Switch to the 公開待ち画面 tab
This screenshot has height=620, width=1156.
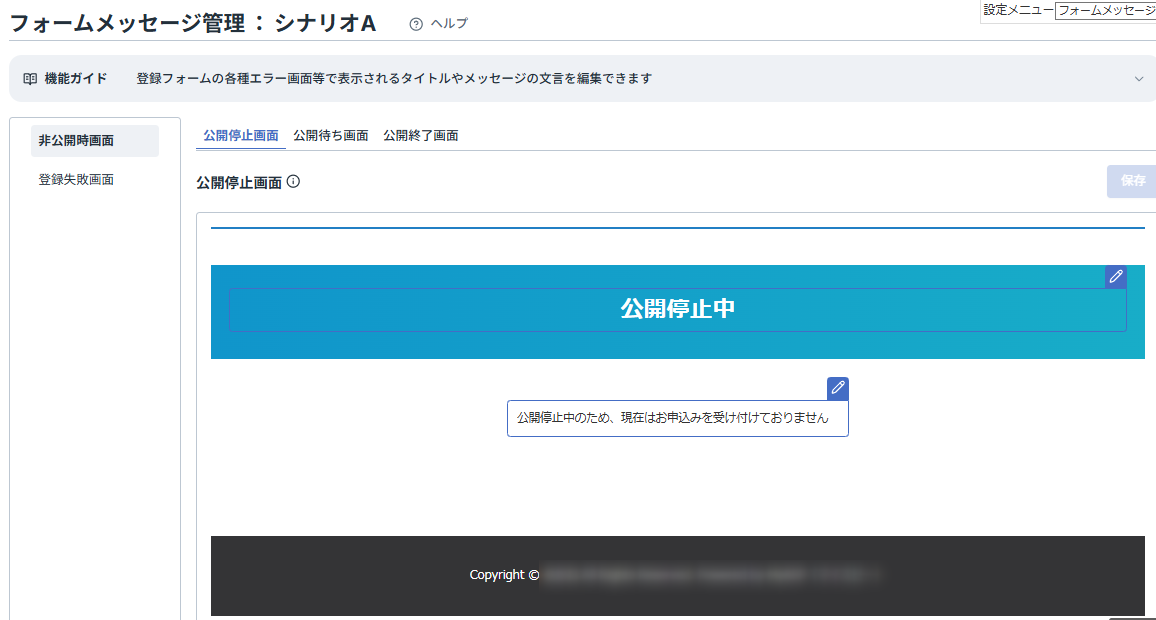329,134
